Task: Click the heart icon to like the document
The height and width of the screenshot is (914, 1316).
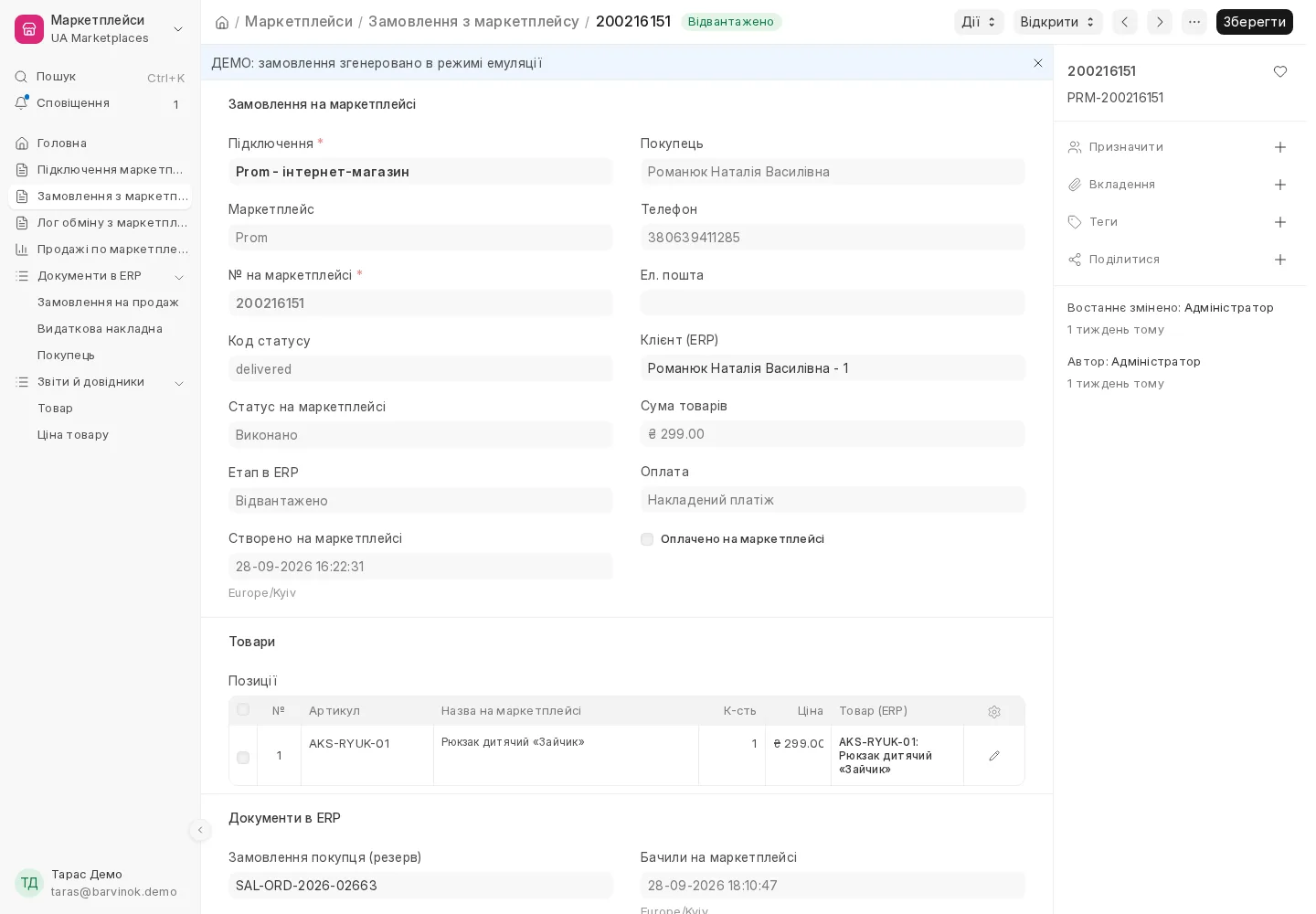Action: 1280,71
